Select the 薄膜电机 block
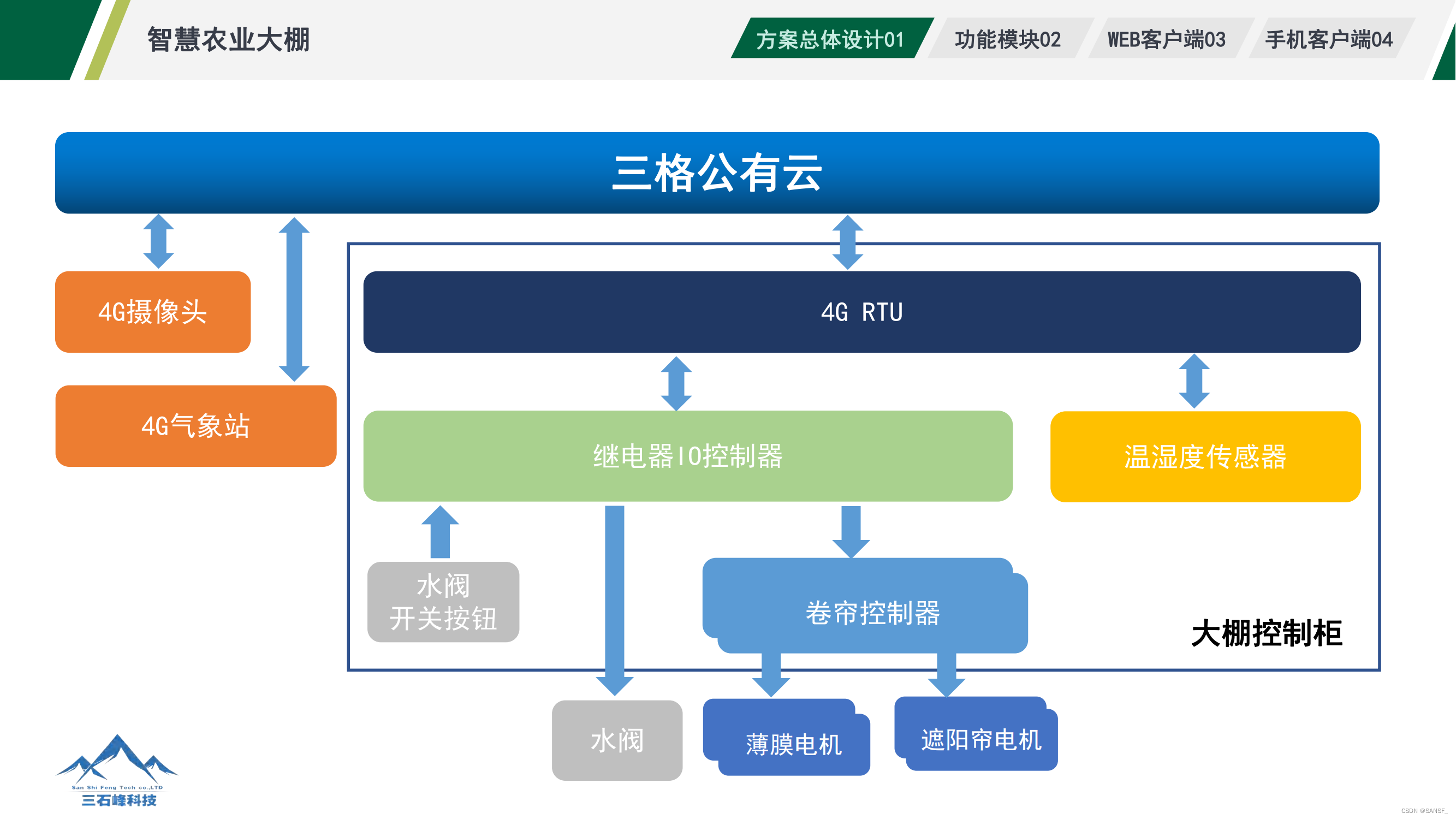Screen dimensions: 1456x819 coord(793,744)
